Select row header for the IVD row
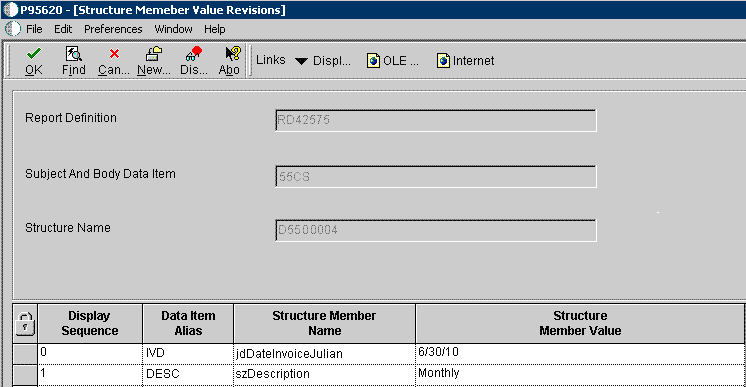 [x=25, y=354]
